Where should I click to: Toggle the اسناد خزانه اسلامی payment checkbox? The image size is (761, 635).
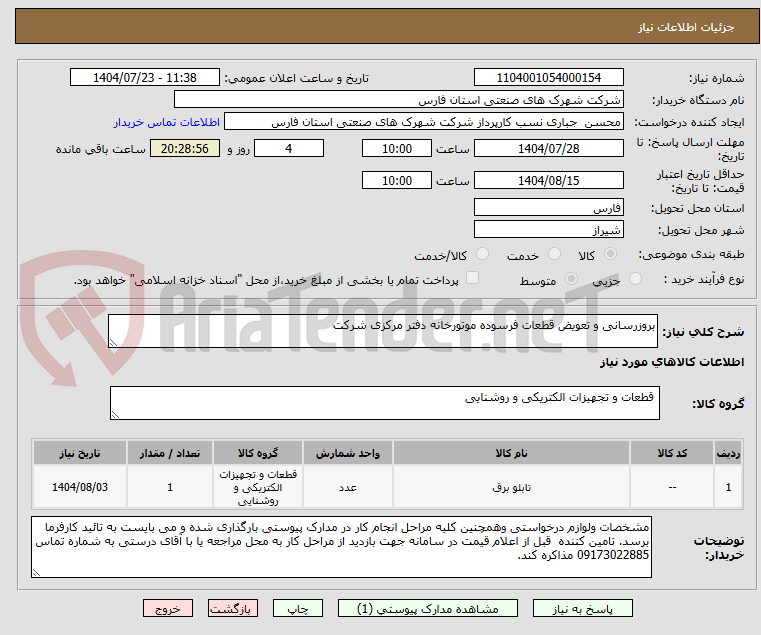click(472, 278)
